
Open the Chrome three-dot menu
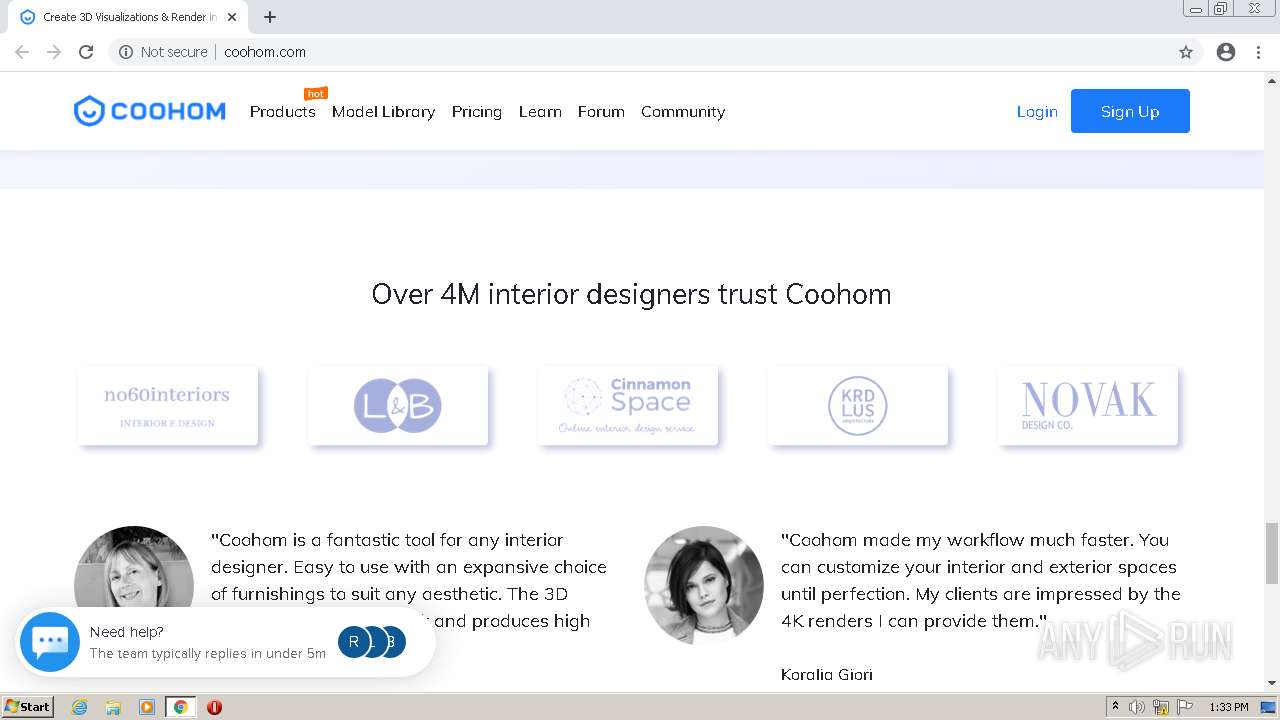click(x=1258, y=52)
